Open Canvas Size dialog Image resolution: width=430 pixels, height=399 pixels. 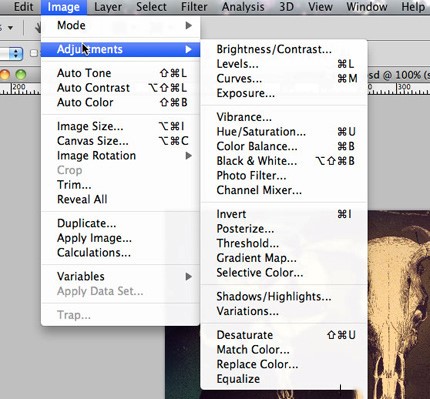(x=121, y=141)
